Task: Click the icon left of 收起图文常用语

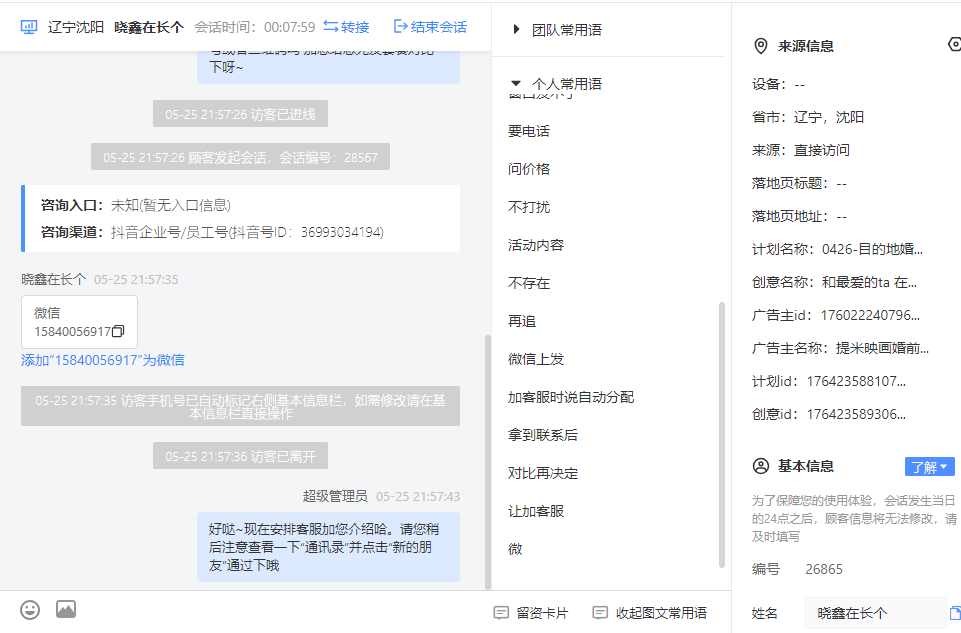Action: [x=600, y=613]
